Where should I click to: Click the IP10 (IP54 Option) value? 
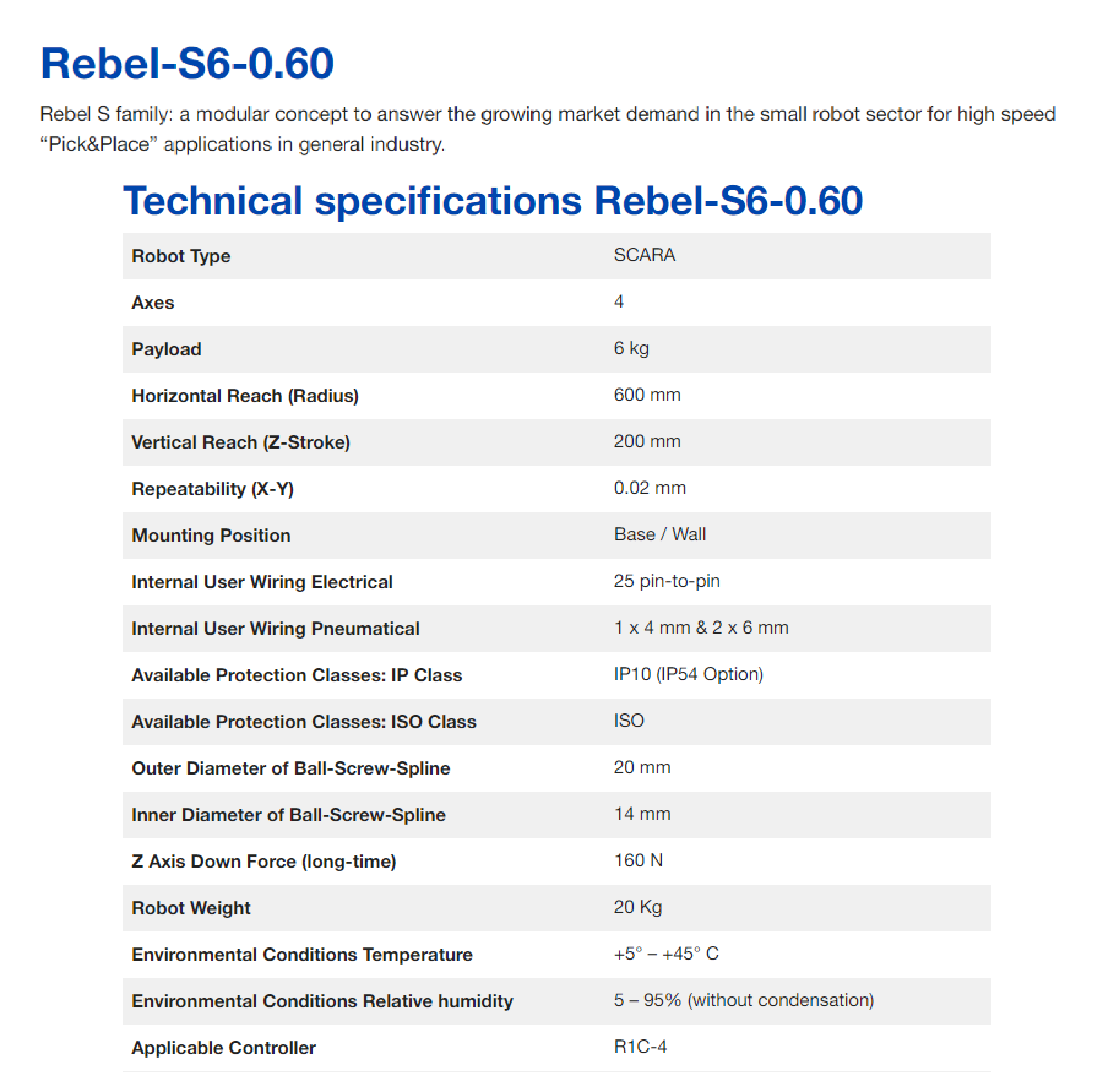(688, 674)
